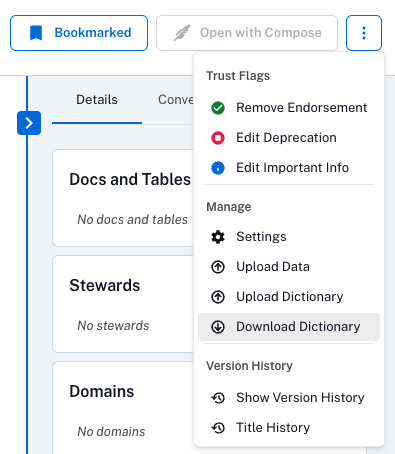Choose Upload Dictionary menu item
The height and width of the screenshot is (454, 395).
pos(289,297)
